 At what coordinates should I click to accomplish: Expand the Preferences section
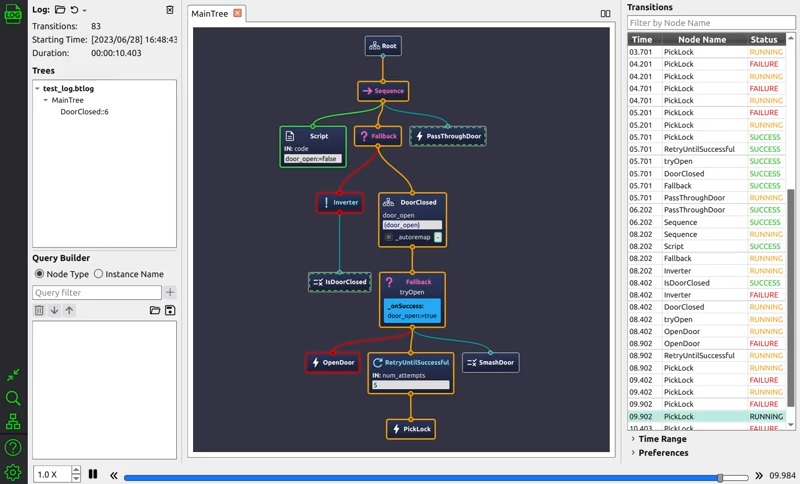pyautogui.click(x=633, y=453)
